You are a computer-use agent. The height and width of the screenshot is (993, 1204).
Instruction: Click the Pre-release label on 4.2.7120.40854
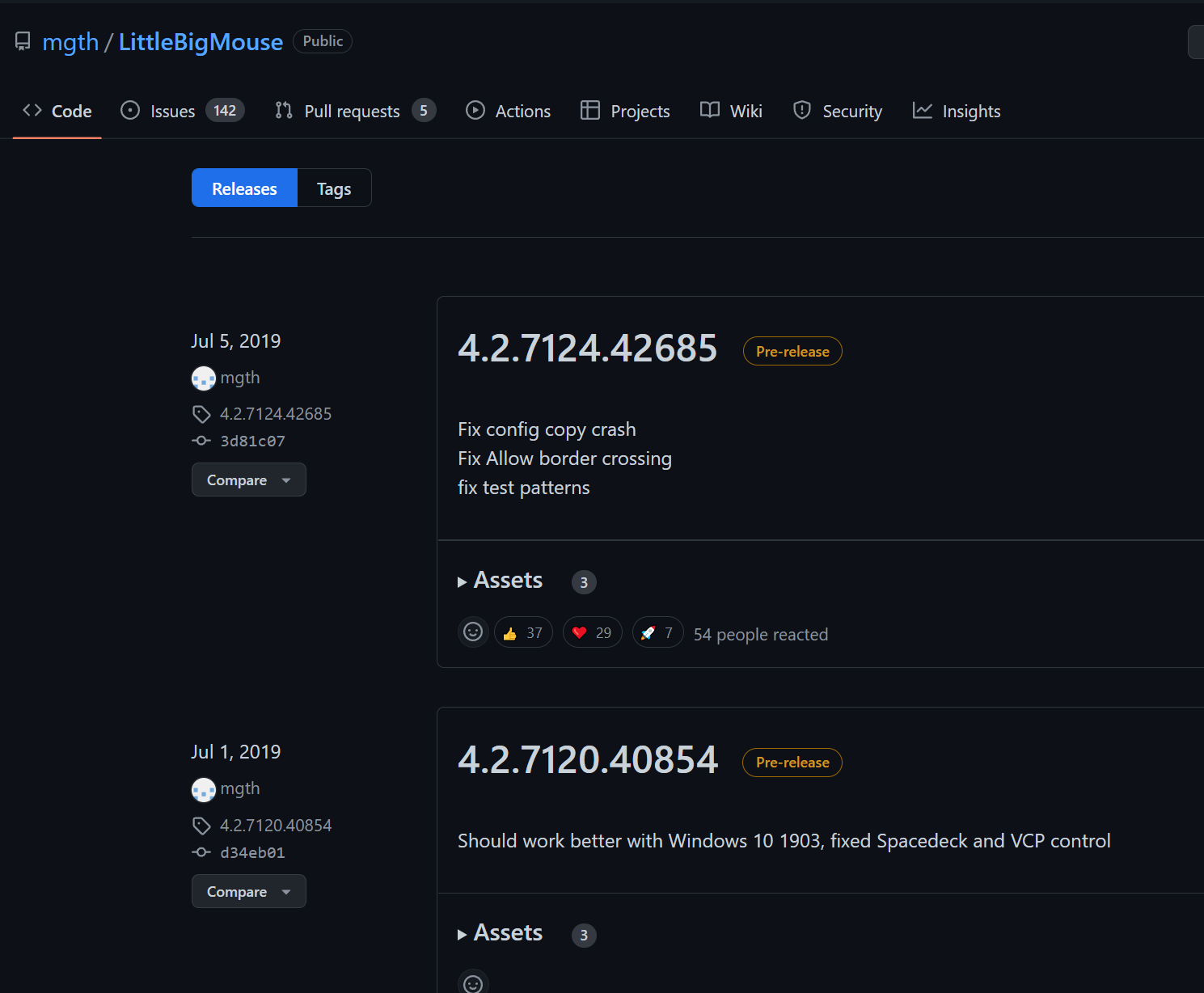(x=792, y=762)
